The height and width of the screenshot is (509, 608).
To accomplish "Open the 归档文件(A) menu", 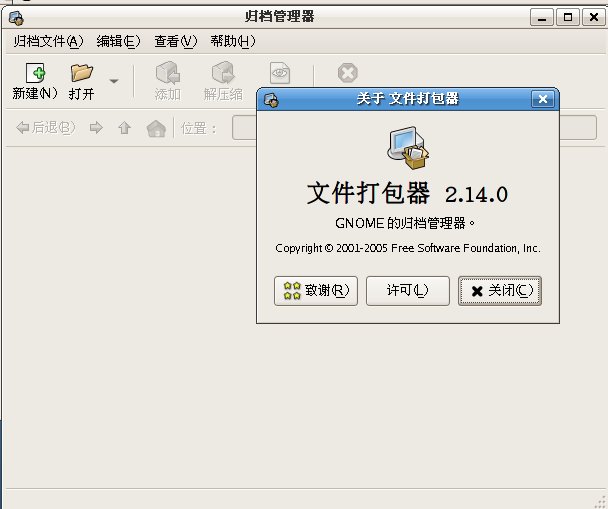I will click(48, 41).
